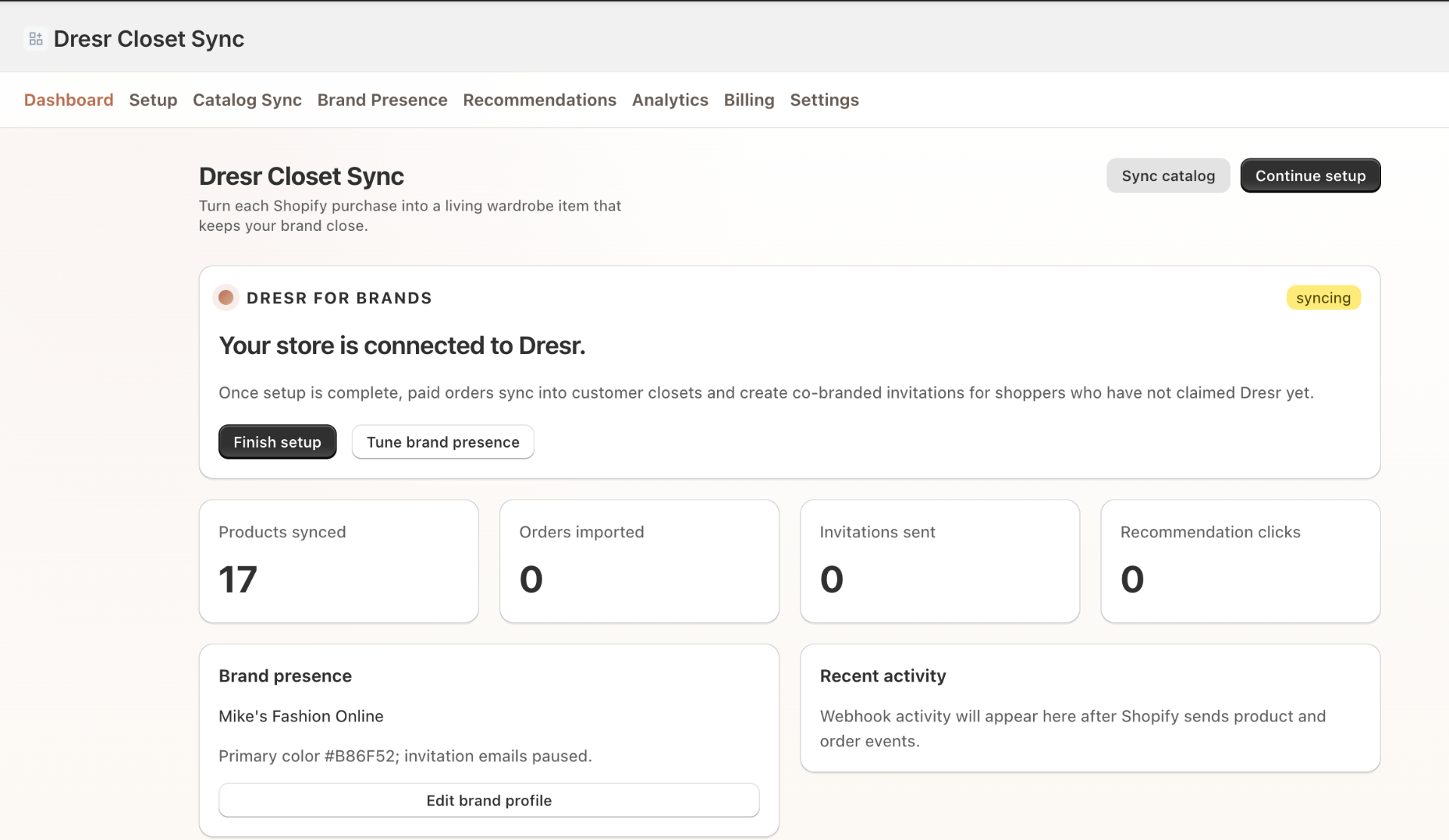Screen dimensions: 1449x840
Task: Open the Catalog Sync tab
Action: [x=248, y=100]
